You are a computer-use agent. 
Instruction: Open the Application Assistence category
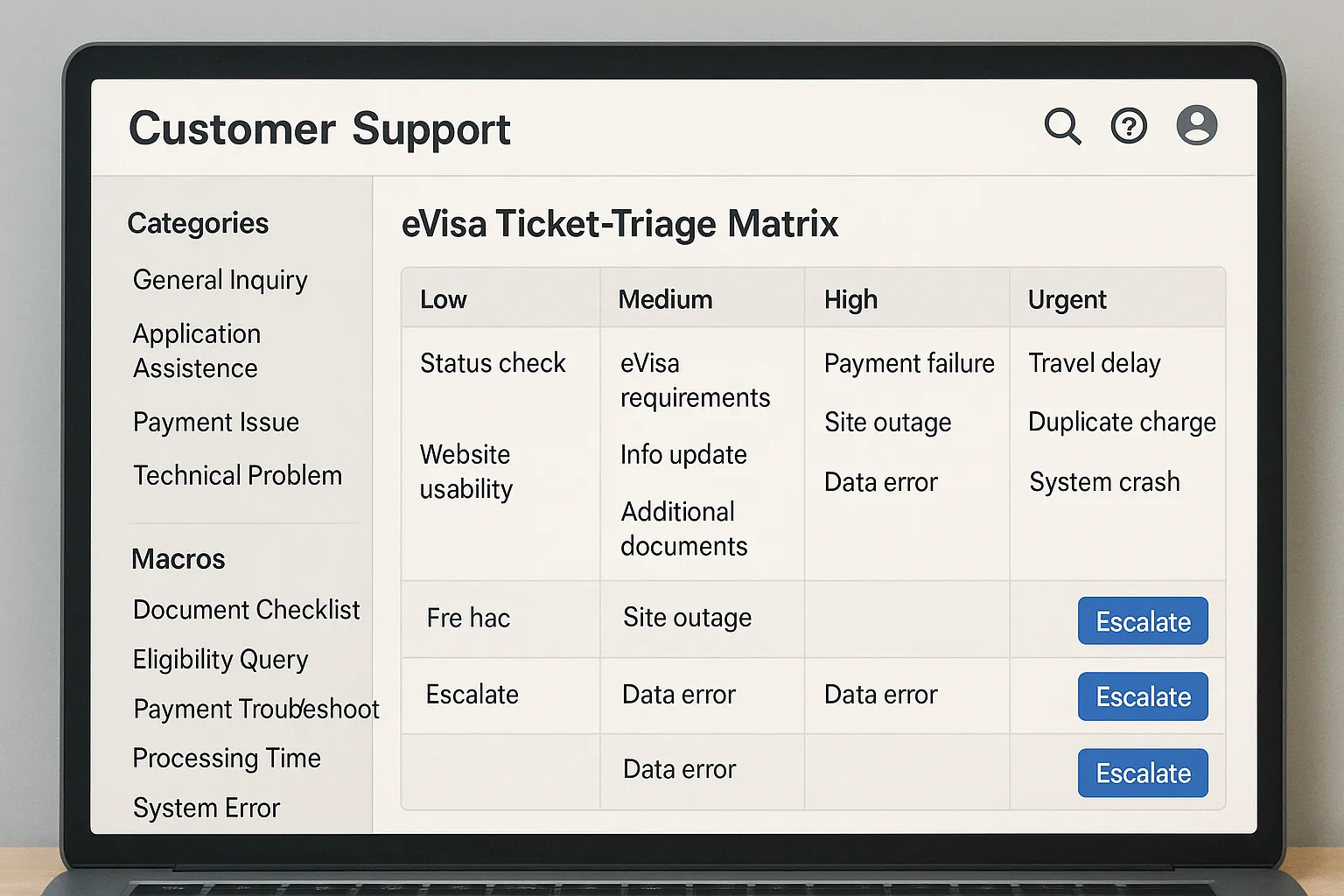(x=197, y=350)
